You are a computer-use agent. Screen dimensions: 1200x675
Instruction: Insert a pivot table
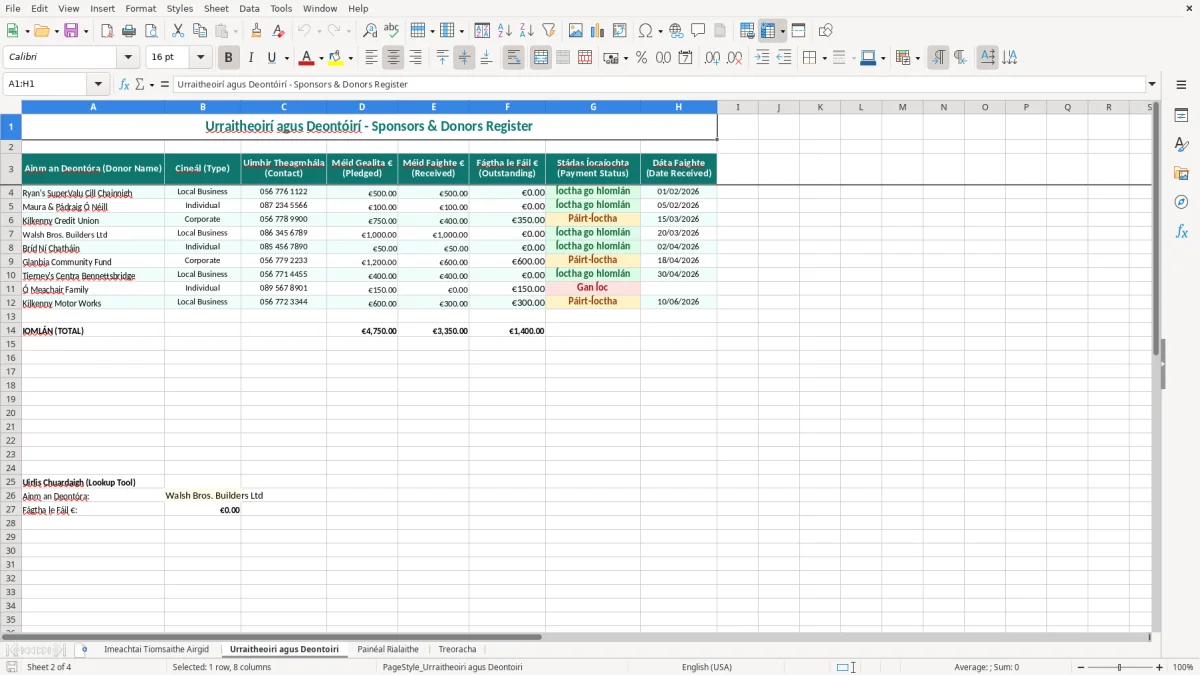click(620, 31)
